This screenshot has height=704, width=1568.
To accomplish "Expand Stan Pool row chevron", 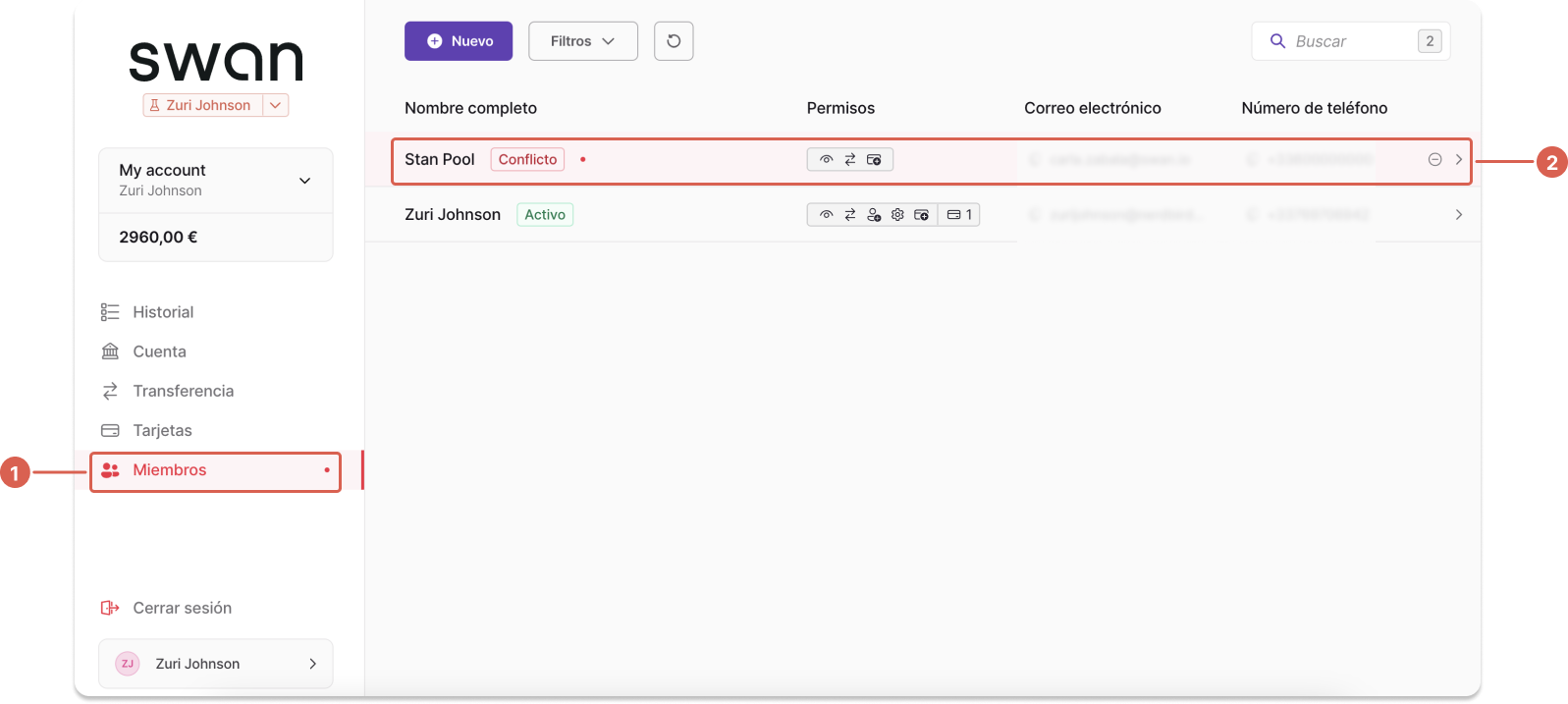I will (x=1458, y=159).
